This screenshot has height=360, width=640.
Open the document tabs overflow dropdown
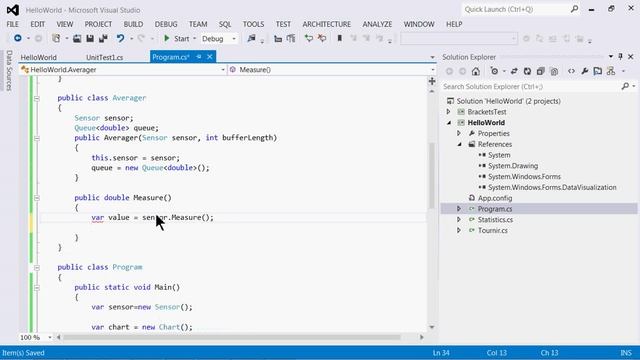[432, 57]
